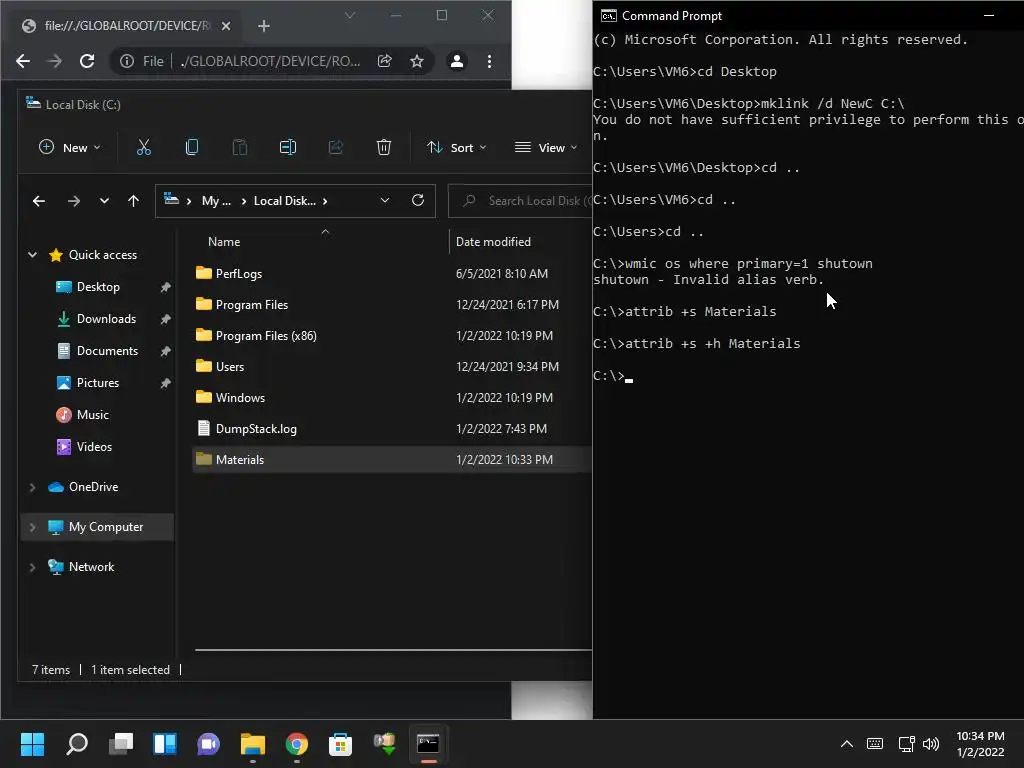
Task: Sort files by Name column header
Action: tap(224, 242)
